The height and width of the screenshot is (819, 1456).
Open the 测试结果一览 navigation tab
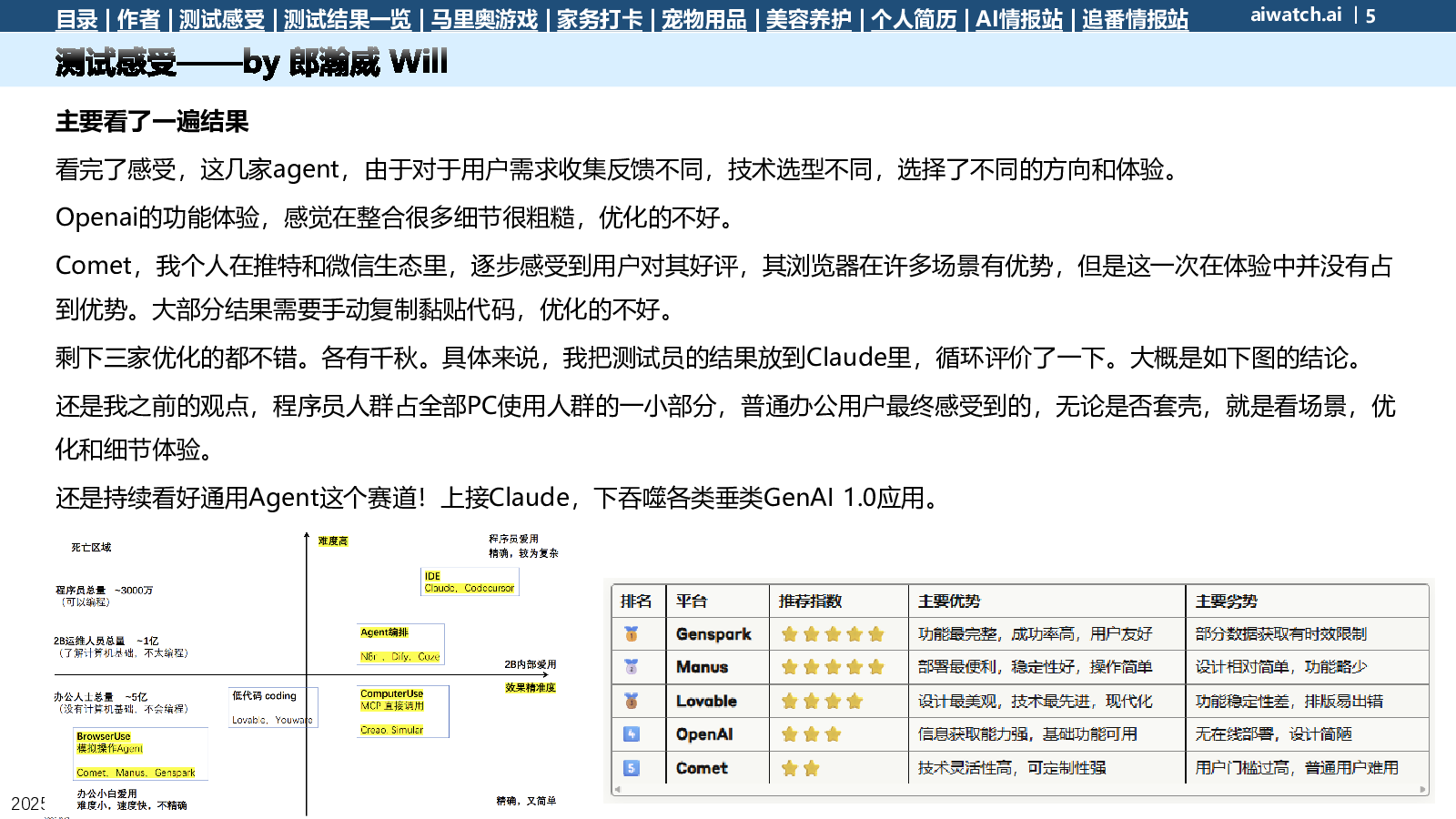coord(348,19)
